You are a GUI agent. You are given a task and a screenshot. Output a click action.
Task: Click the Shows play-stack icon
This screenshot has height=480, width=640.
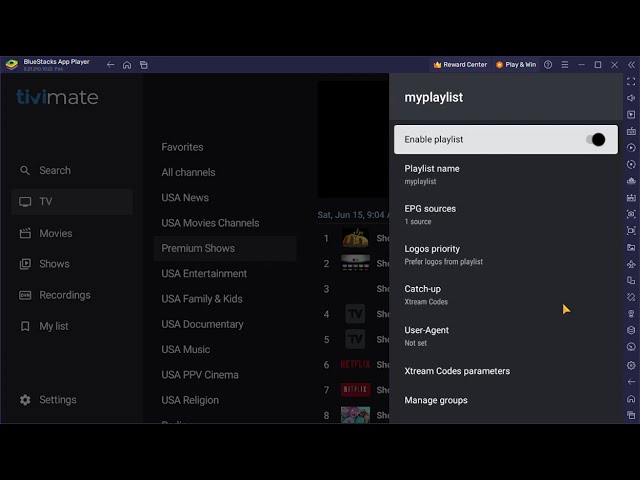point(25,264)
